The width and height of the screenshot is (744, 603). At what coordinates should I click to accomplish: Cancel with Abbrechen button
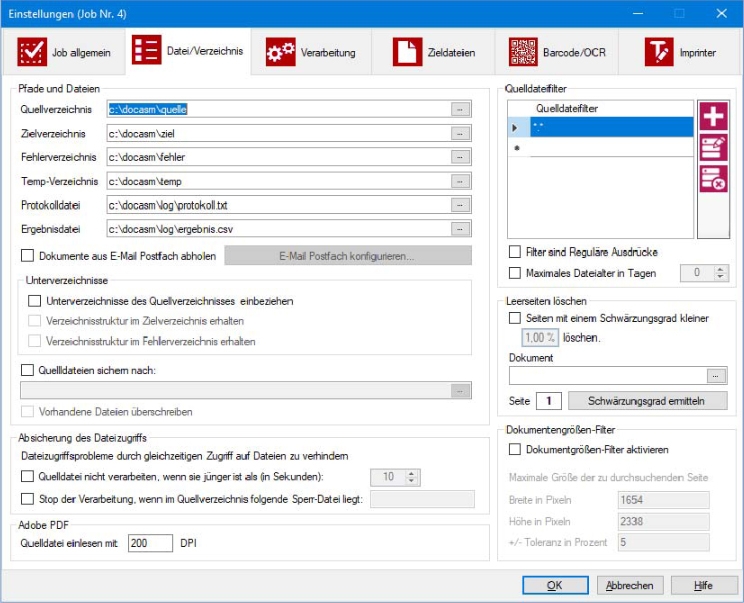point(630,586)
